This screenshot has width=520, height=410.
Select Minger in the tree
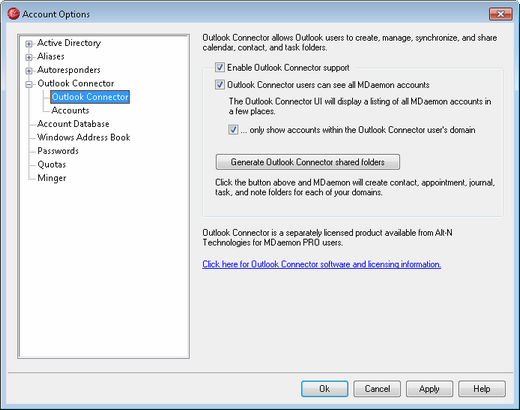coord(52,178)
